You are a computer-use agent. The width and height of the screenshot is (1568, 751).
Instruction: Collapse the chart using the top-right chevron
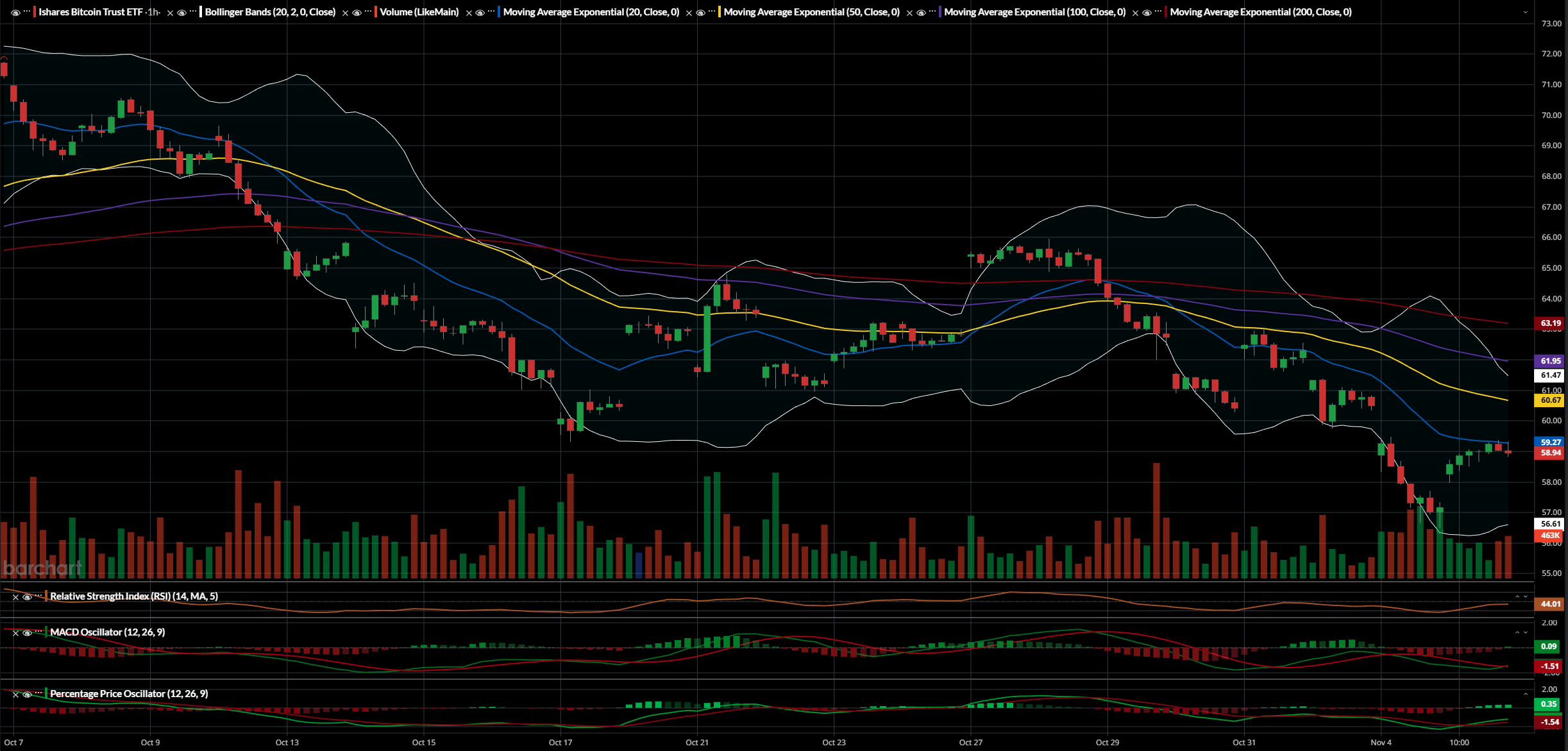tap(1525, 12)
